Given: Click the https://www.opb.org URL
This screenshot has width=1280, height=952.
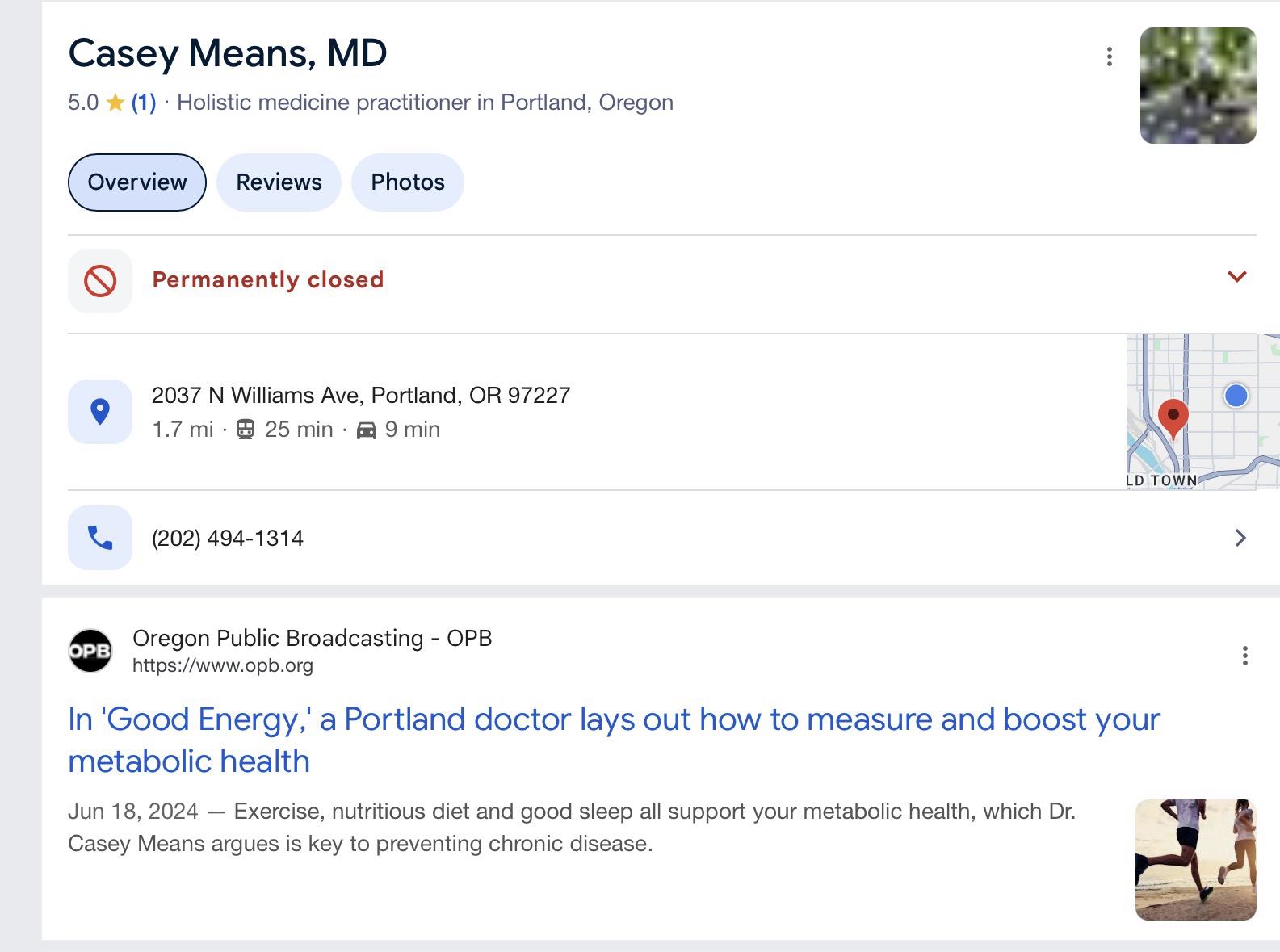Looking at the screenshot, I should tap(223, 666).
